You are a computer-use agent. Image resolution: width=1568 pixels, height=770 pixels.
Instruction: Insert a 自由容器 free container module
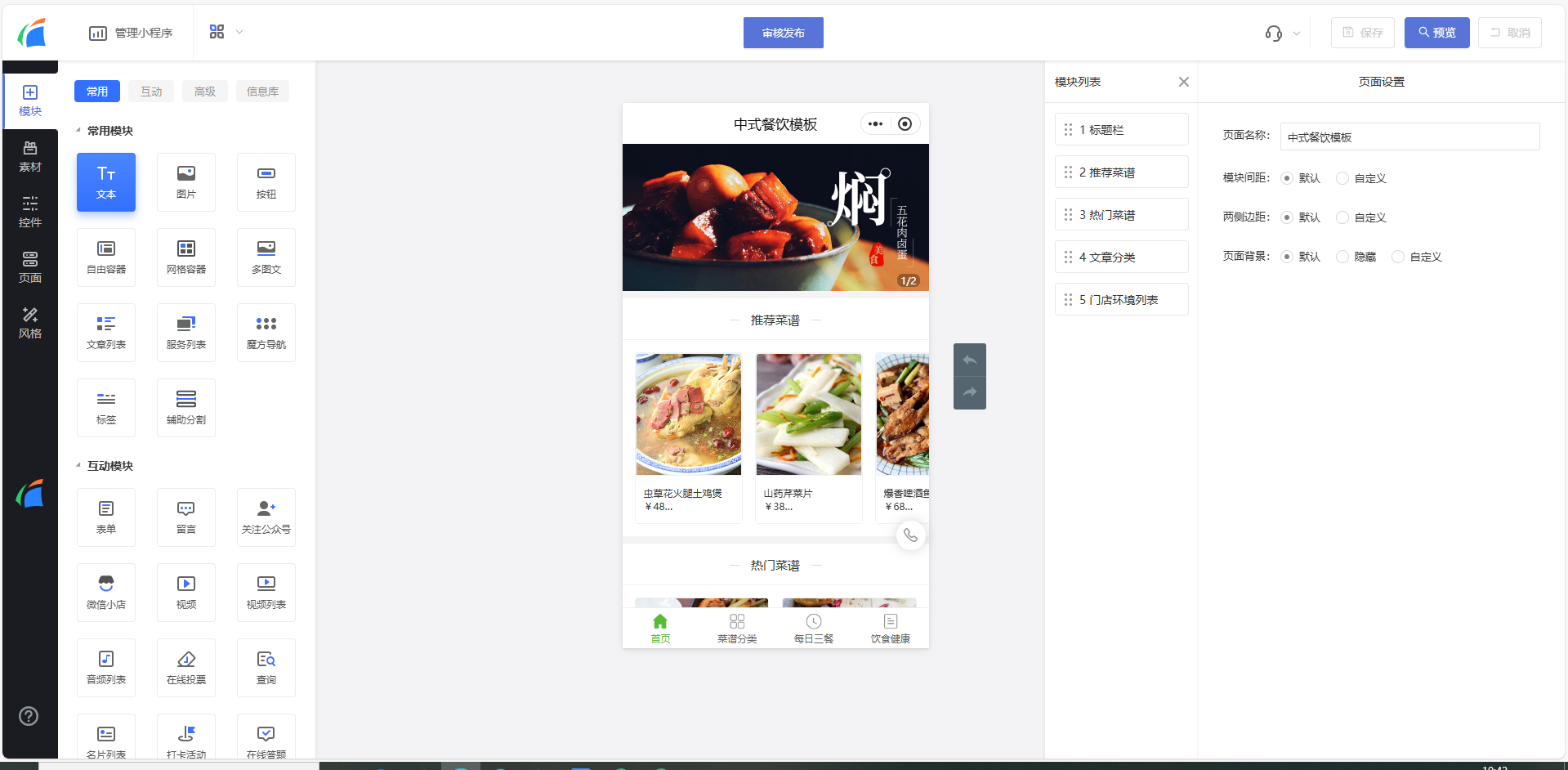pyautogui.click(x=106, y=257)
